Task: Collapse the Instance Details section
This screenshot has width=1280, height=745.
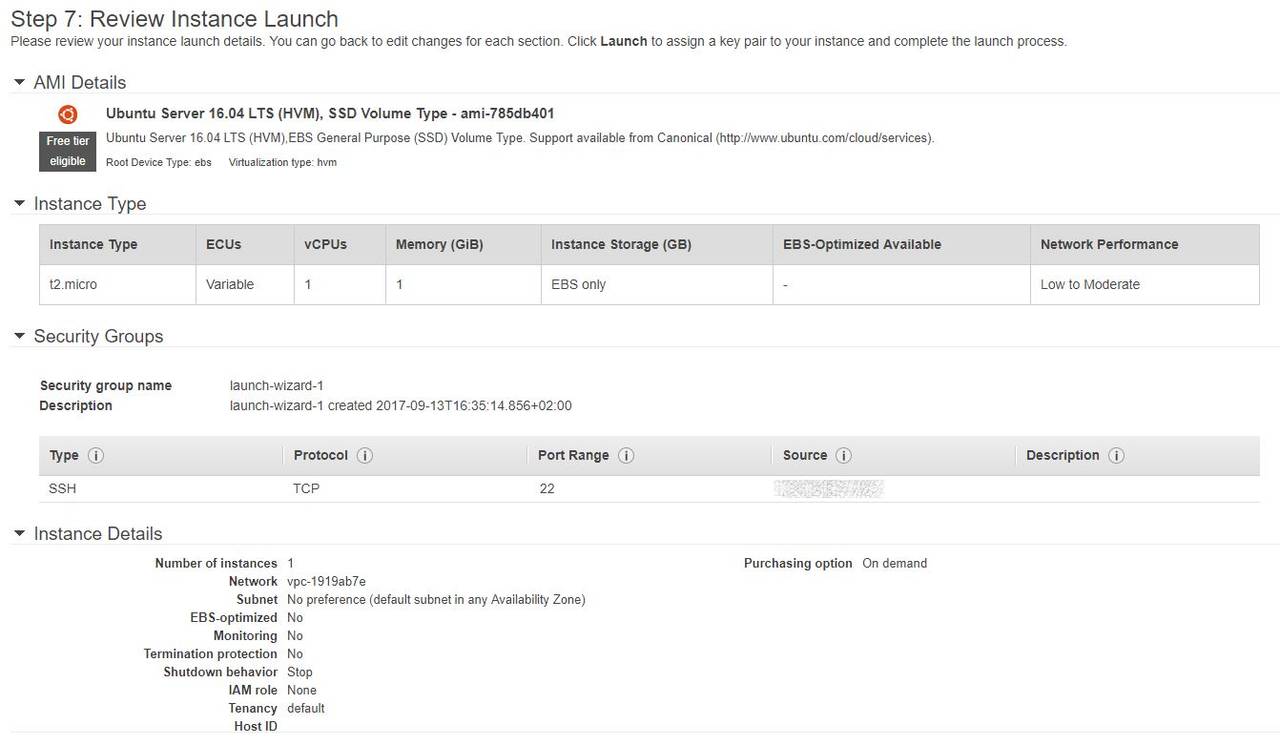Action: click(19, 533)
